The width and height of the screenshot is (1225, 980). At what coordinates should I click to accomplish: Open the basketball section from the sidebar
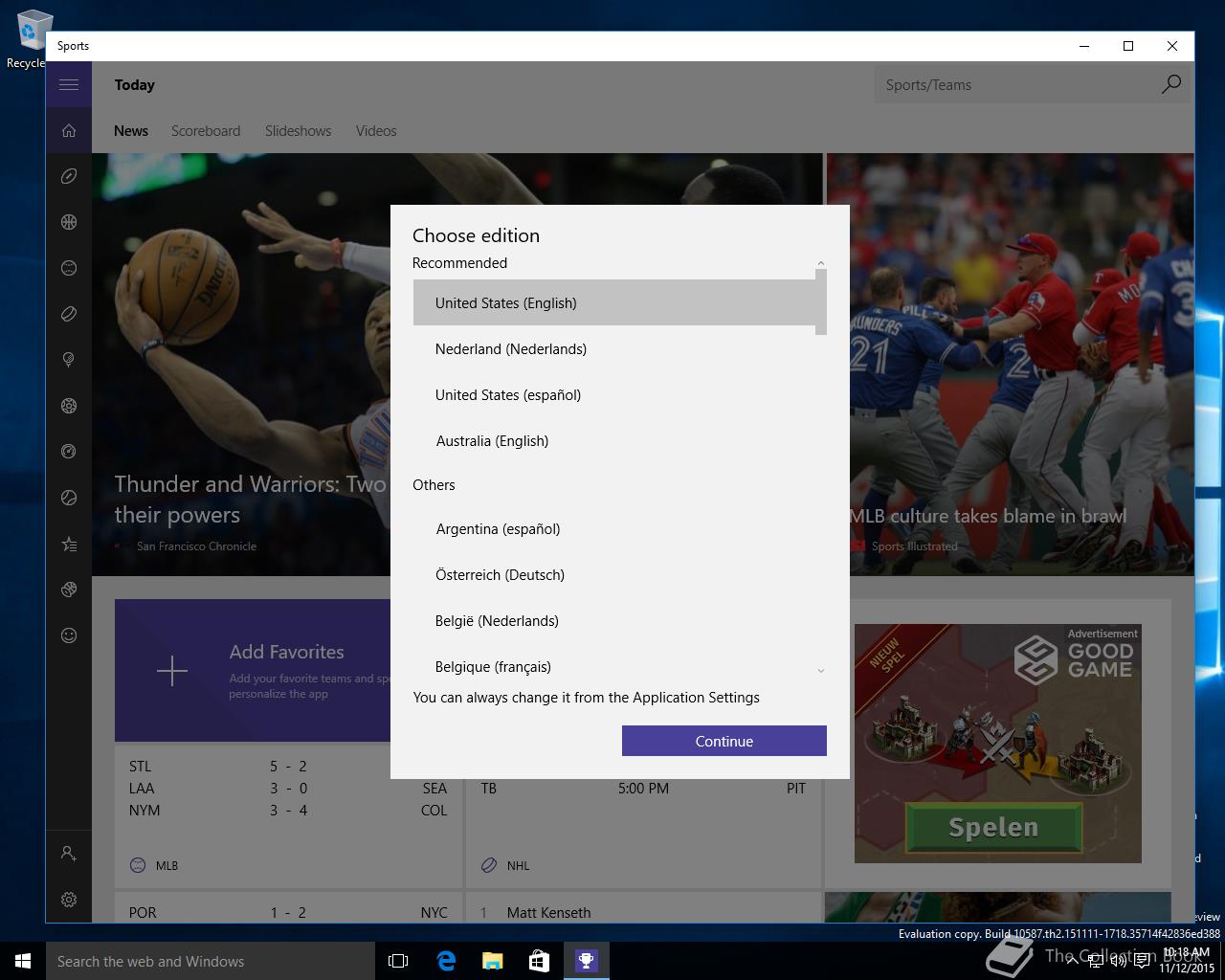point(69,222)
